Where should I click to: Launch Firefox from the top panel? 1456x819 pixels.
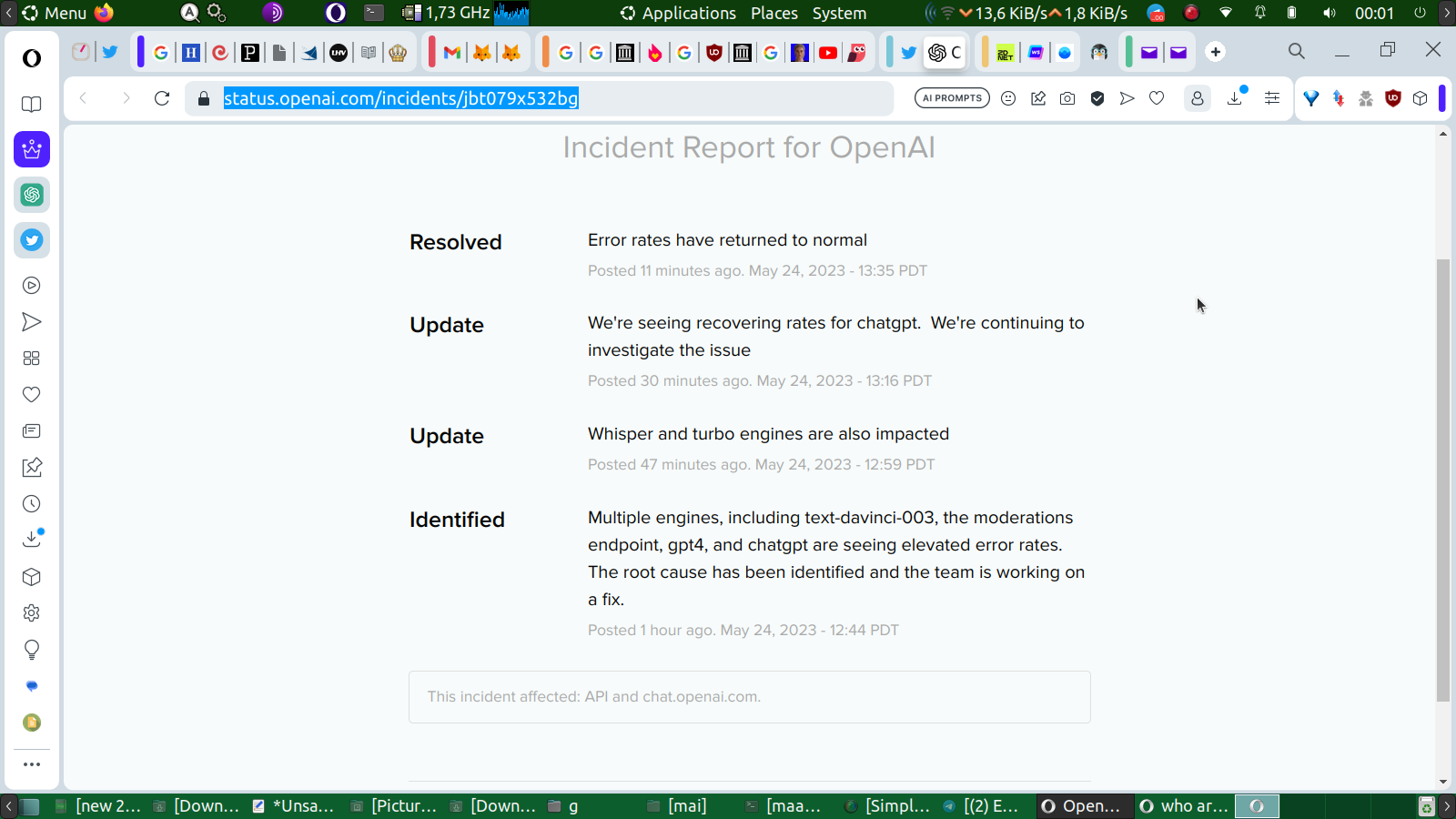click(105, 13)
